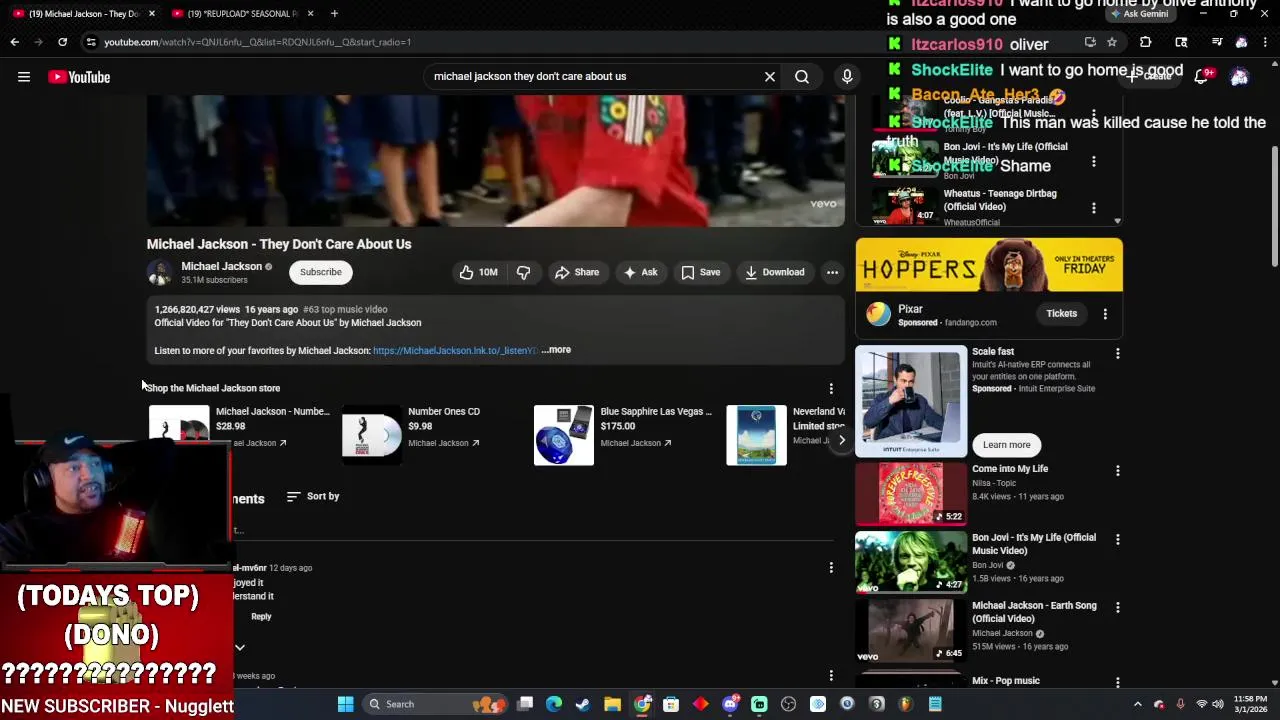This screenshot has height=720, width=1280.
Task: Open Steam from the taskbar
Action: click(583, 704)
